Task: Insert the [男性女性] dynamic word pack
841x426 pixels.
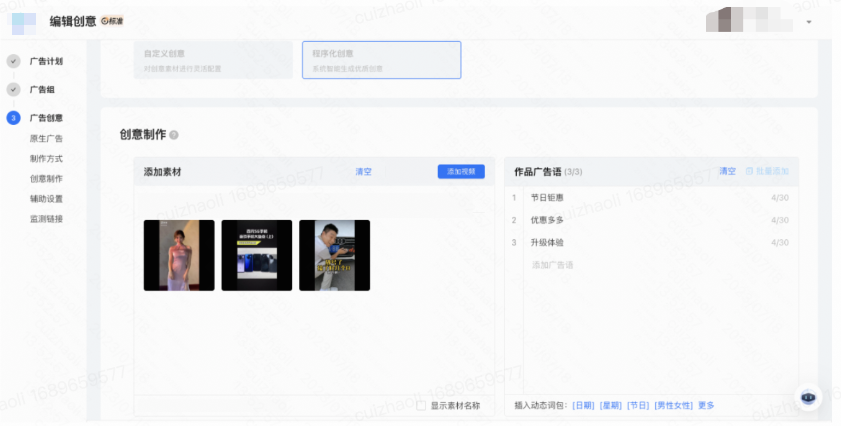Action: click(673, 406)
